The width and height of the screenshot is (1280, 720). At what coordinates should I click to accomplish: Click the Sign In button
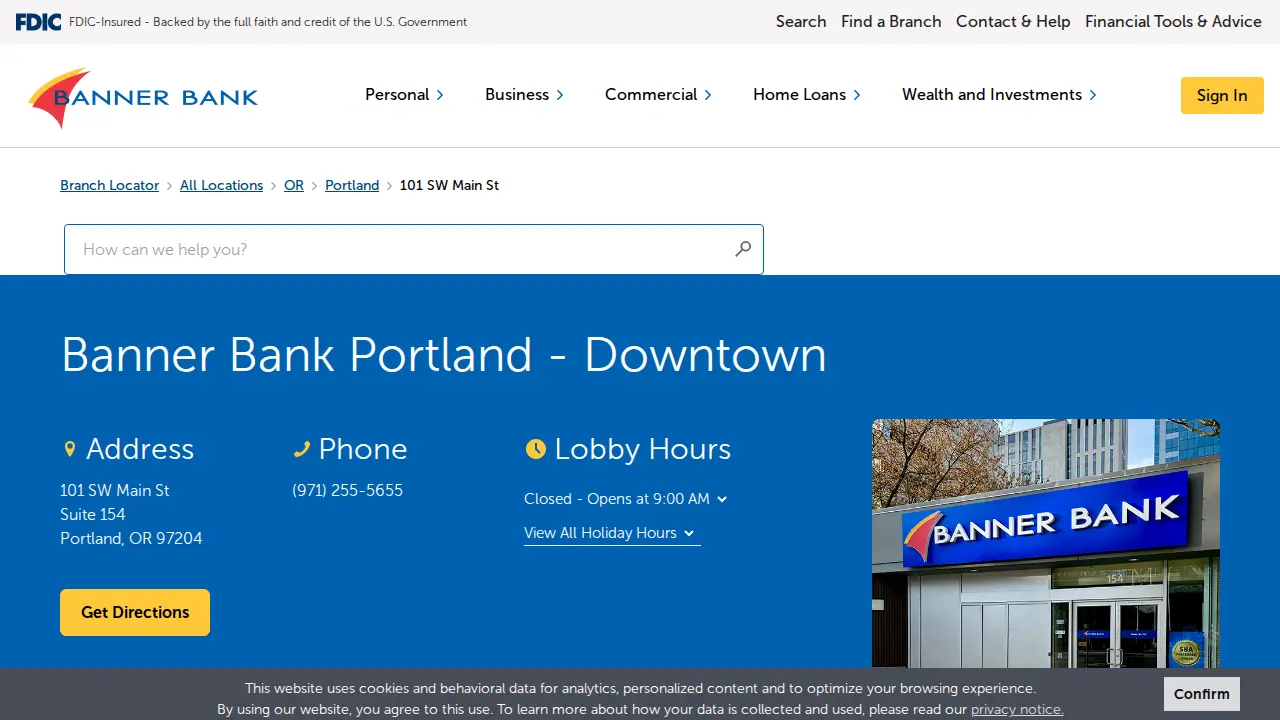pyautogui.click(x=1222, y=95)
